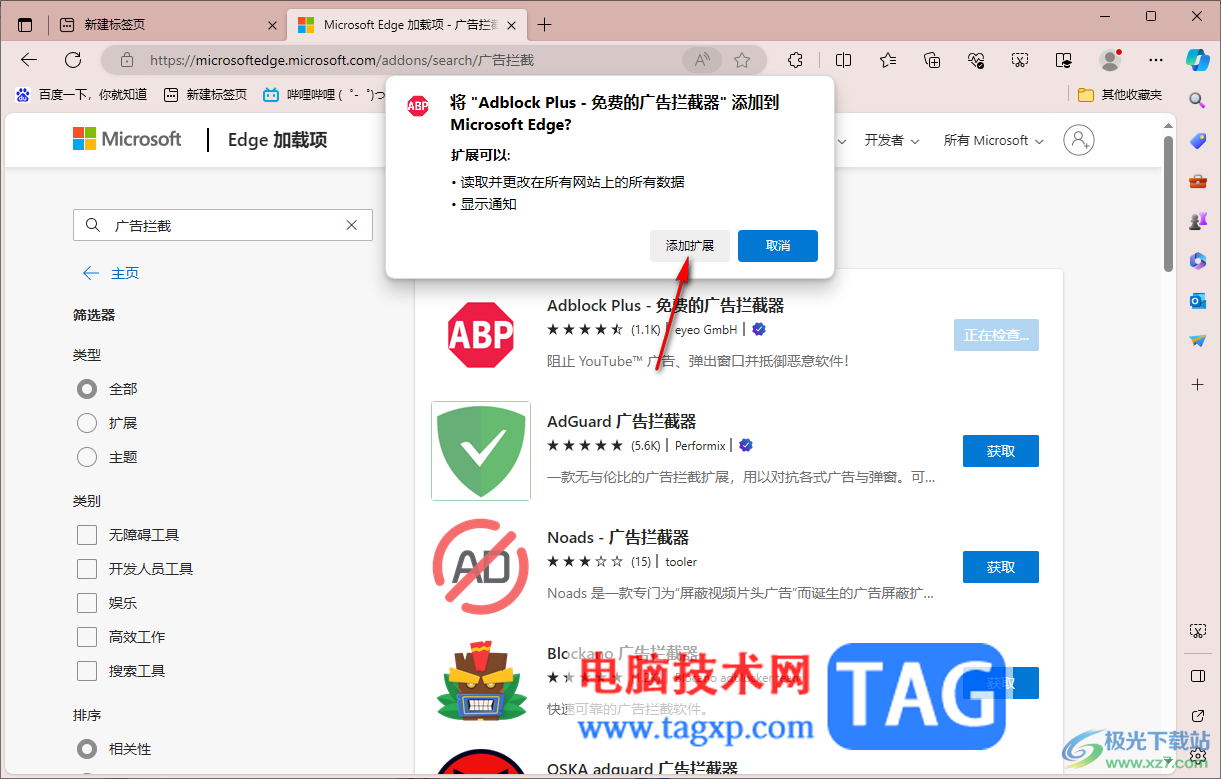Image resolution: width=1221 pixels, height=779 pixels.
Task: Click sidebar screenshot icon near bottom
Action: 1197,631
